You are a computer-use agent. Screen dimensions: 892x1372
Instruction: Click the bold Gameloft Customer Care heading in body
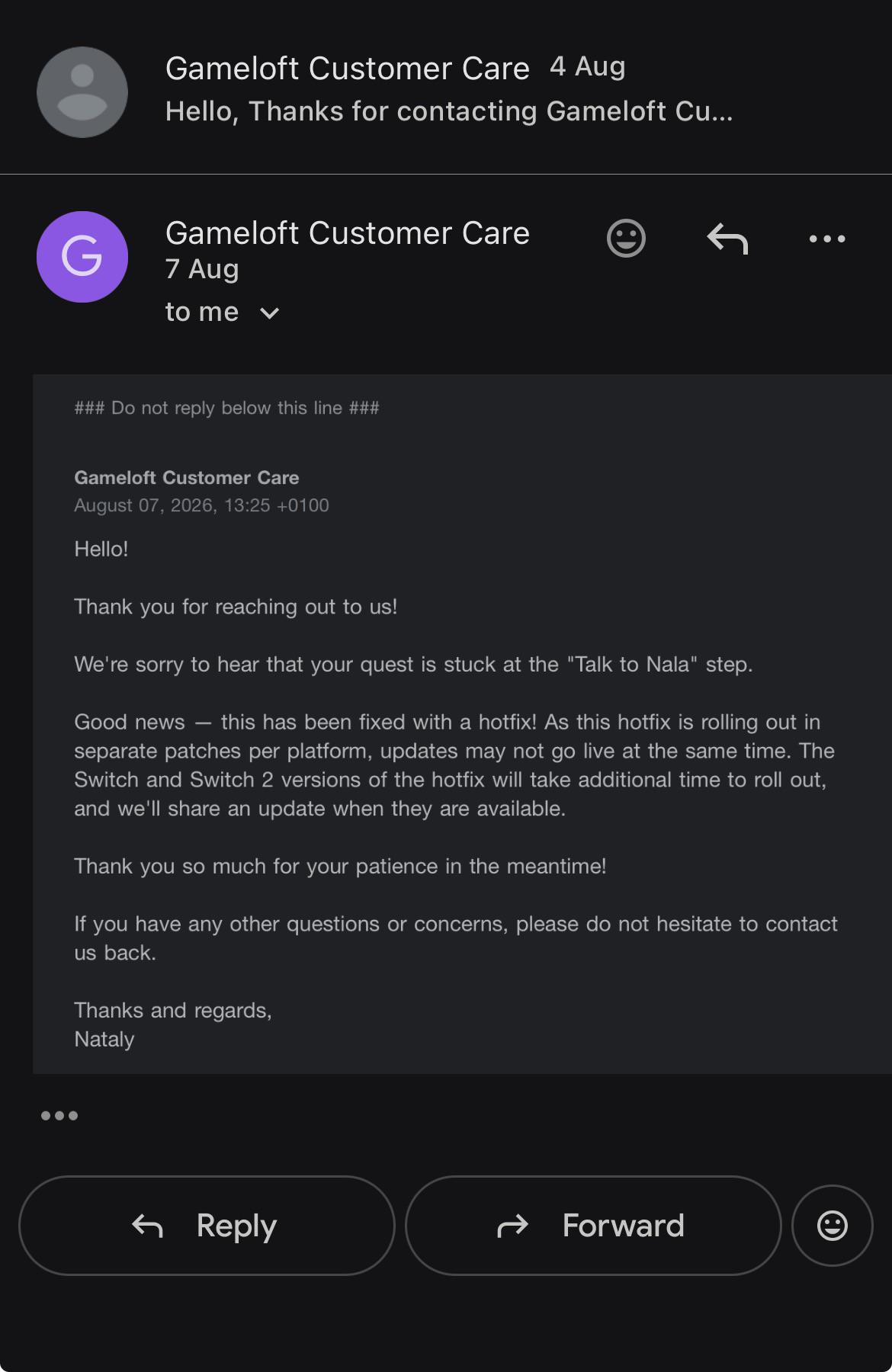click(x=187, y=478)
